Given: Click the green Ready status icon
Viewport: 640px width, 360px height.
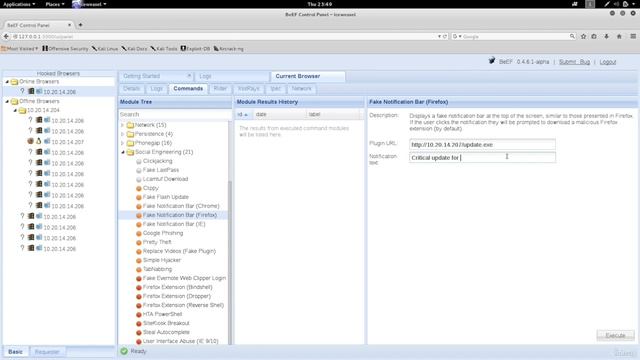Looking at the screenshot, I should [124, 351].
